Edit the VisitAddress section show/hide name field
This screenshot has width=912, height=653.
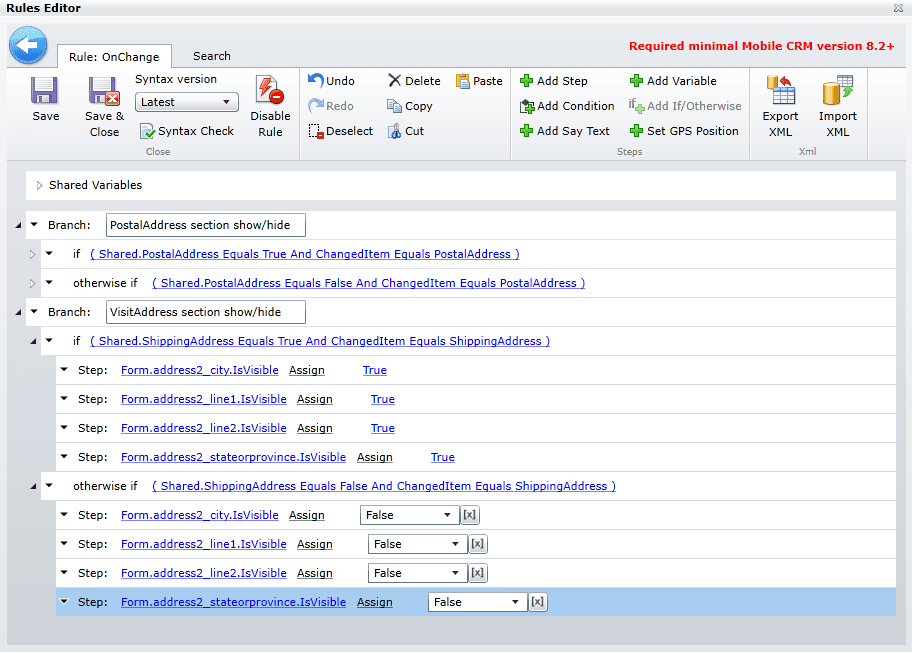[206, 312]
